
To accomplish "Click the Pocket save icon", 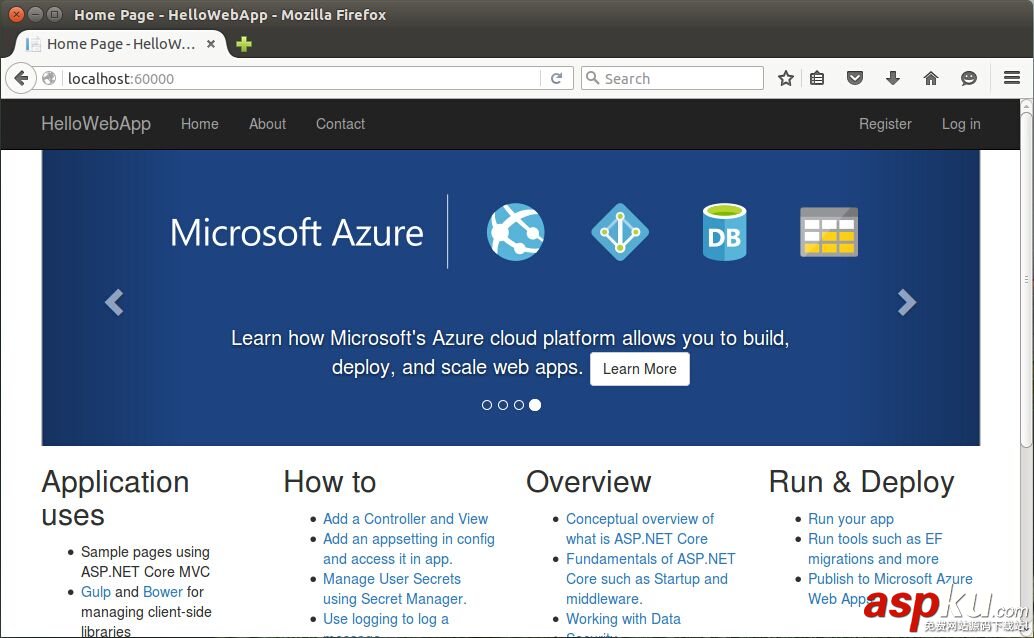I will pos(855,78).
